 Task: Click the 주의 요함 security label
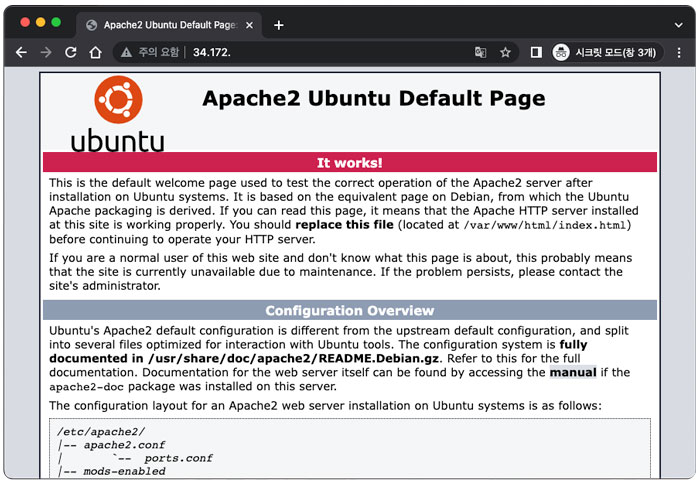158,53
